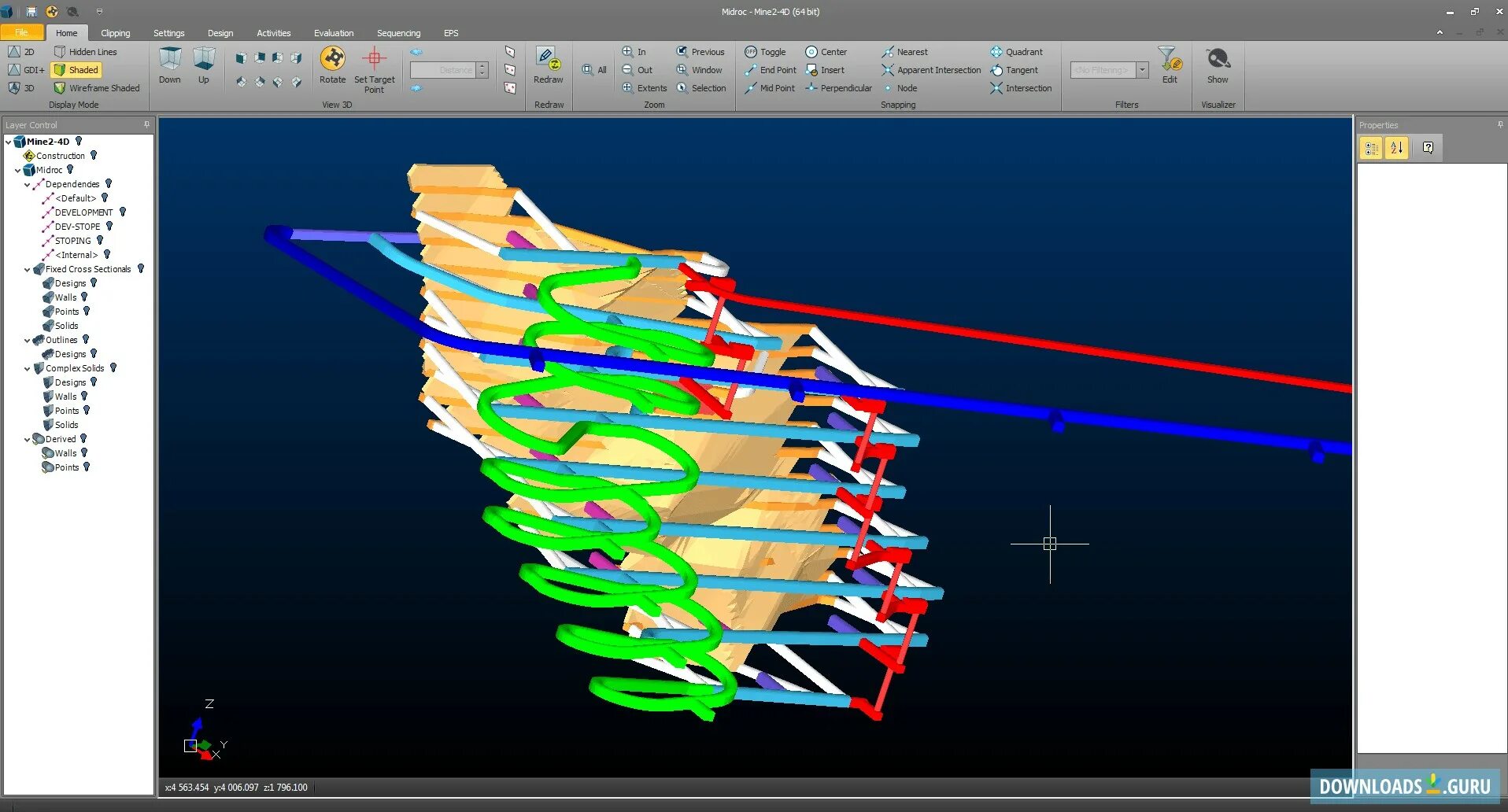Click the Distance stepper arrows
1508x812 pixels.
(x=482, y=70)
